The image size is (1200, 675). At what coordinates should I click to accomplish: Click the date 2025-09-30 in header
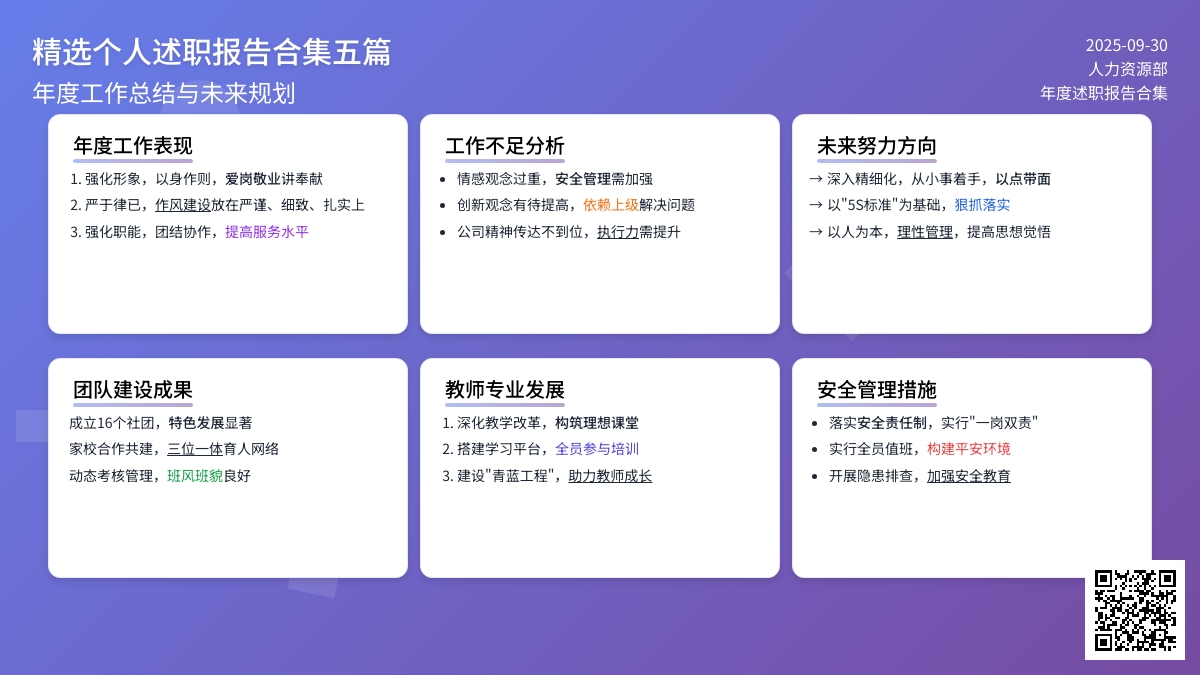pos(1126,45)
